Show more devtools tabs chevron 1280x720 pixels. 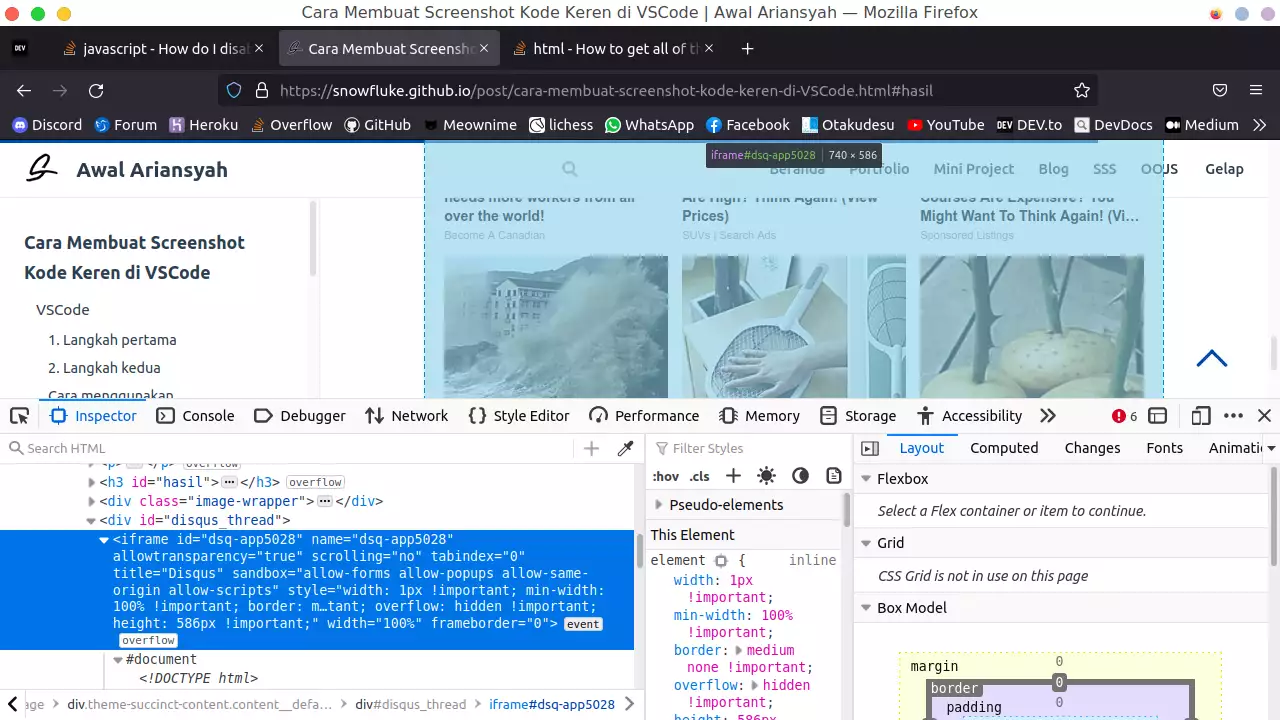coord(1048,416)
